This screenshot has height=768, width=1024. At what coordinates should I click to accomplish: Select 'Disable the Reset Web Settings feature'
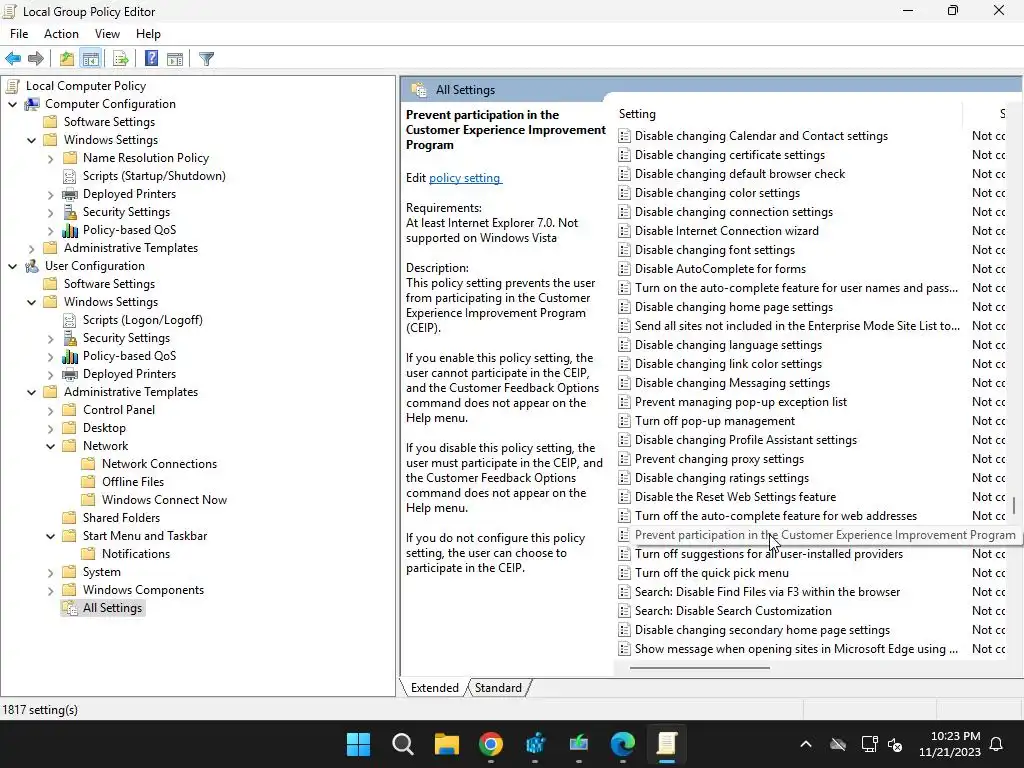click(x=735, y=497)
